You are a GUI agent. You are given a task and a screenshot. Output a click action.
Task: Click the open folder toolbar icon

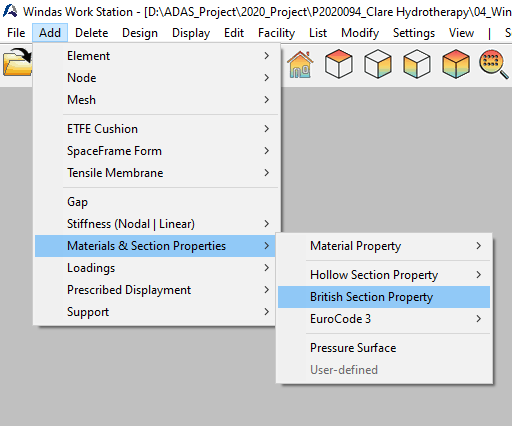(x=17, y=62)
